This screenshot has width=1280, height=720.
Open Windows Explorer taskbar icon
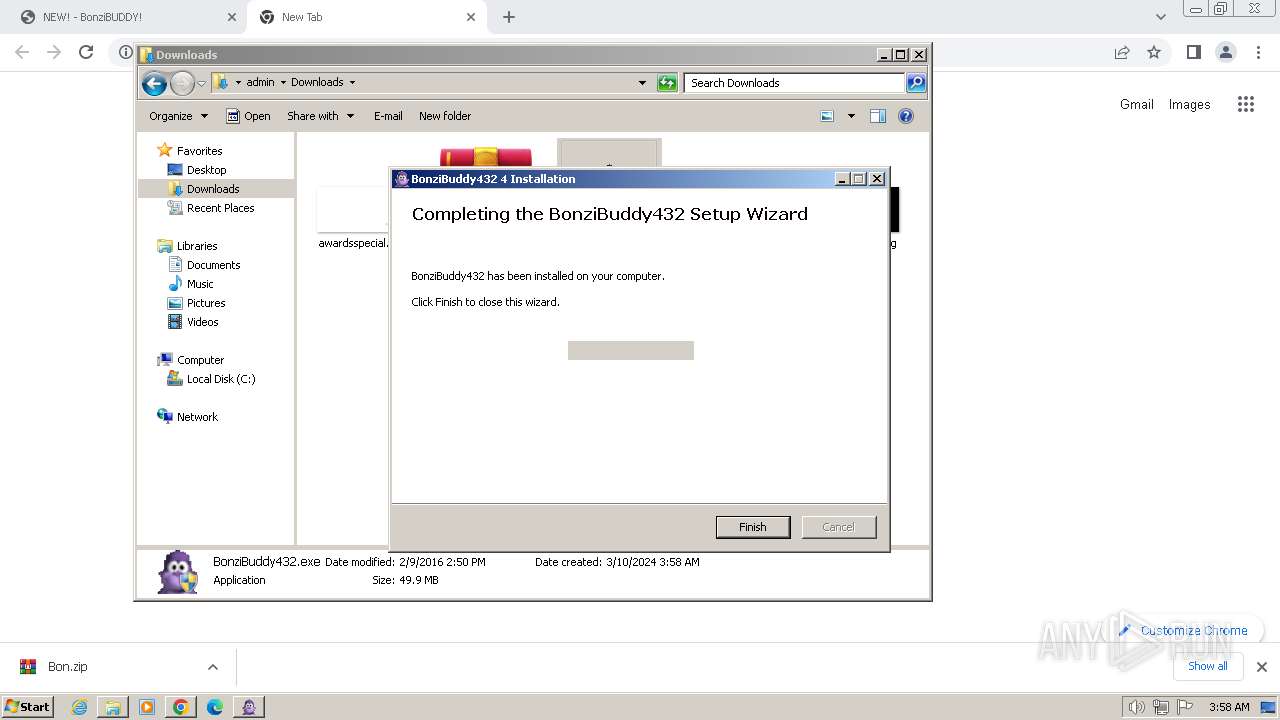113,707
